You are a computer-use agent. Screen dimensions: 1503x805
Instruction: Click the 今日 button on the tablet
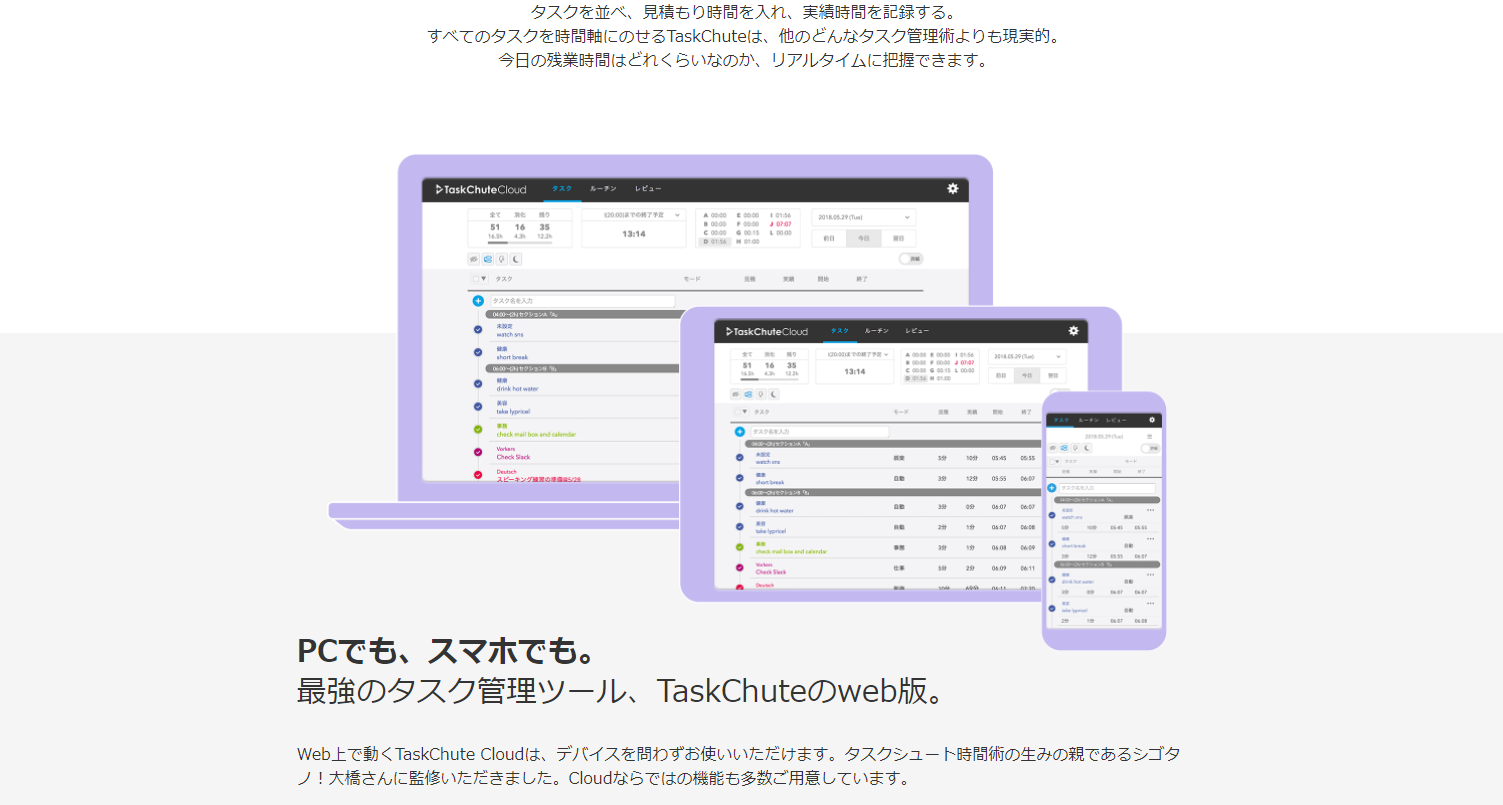tap(1027, 375)
